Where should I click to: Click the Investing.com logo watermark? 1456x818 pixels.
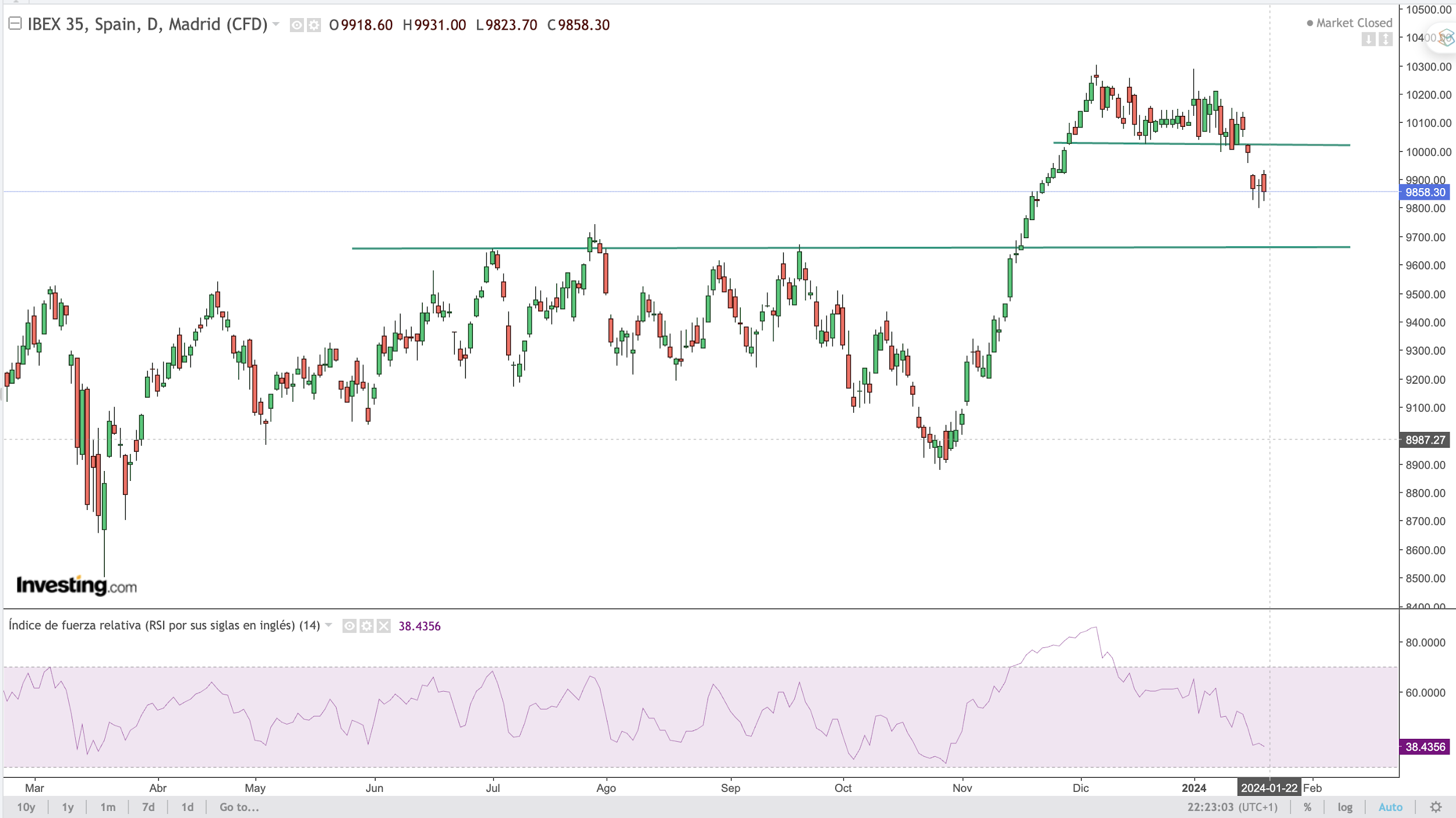[x=76, y=585]
